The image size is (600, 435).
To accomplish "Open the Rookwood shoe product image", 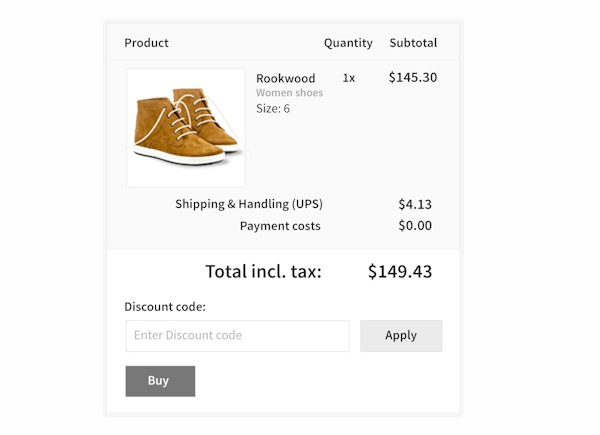I will pyautogui.click(x=186, y=128).
